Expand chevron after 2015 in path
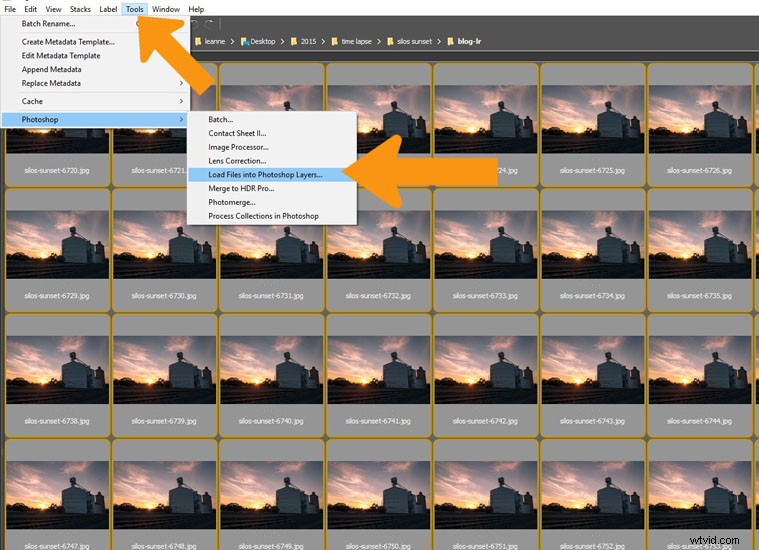759x550 pixels. (x=323, y=41)
